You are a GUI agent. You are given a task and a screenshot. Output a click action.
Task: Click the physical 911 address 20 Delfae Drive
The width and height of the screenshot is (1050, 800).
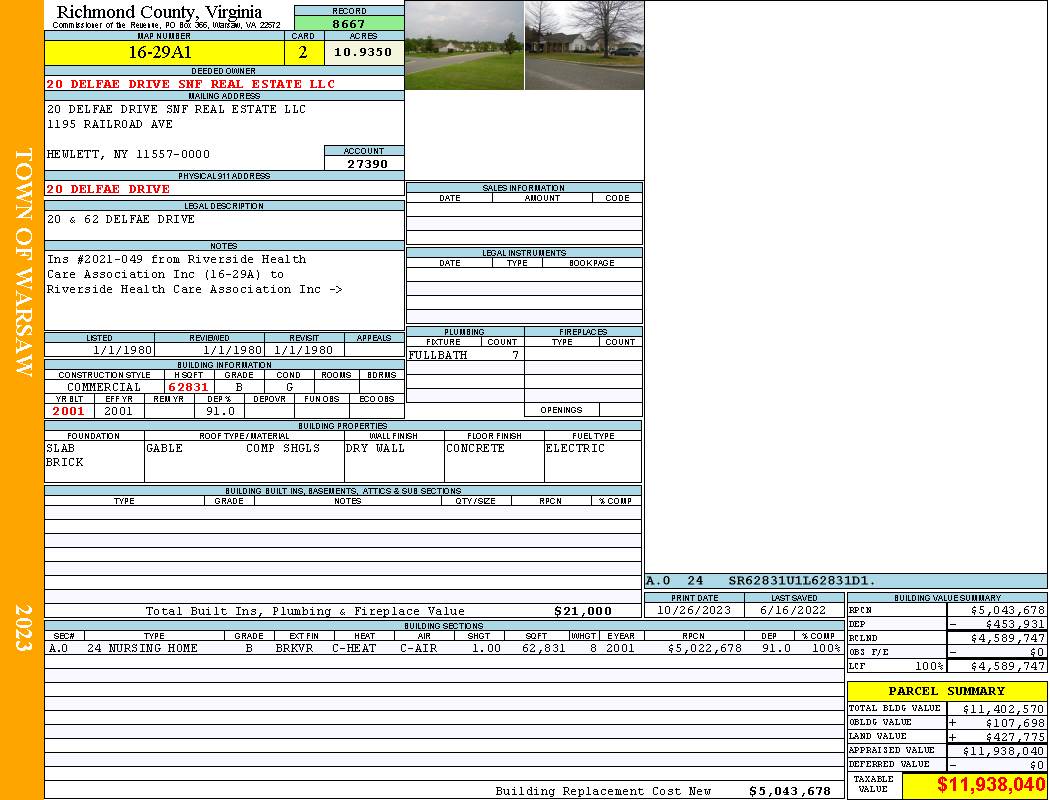click(x=108, y=188)
